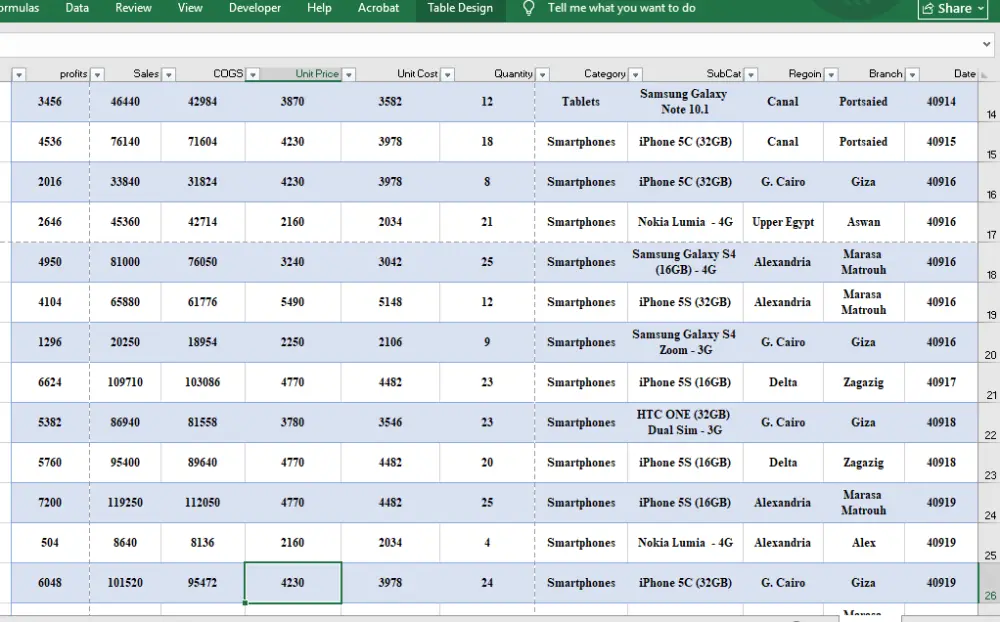This screenshot has height=622, width=1000.
Task: Click the Aswan branch cell
Action: 864,222
